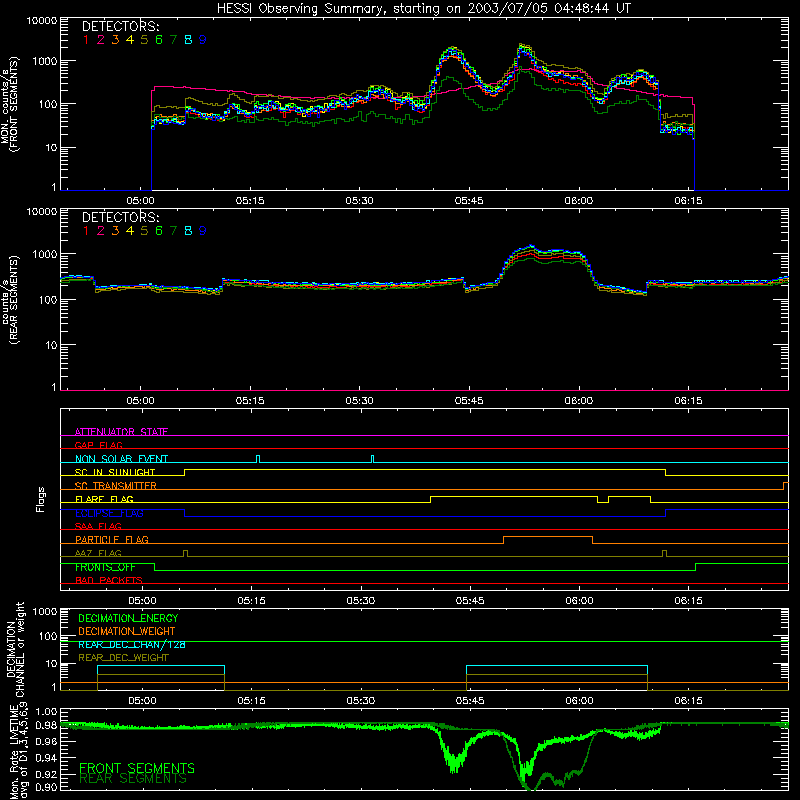Click the SC_TRANSMITTER flag label
This screenshot has height=800, width=800.
(115, 485)
